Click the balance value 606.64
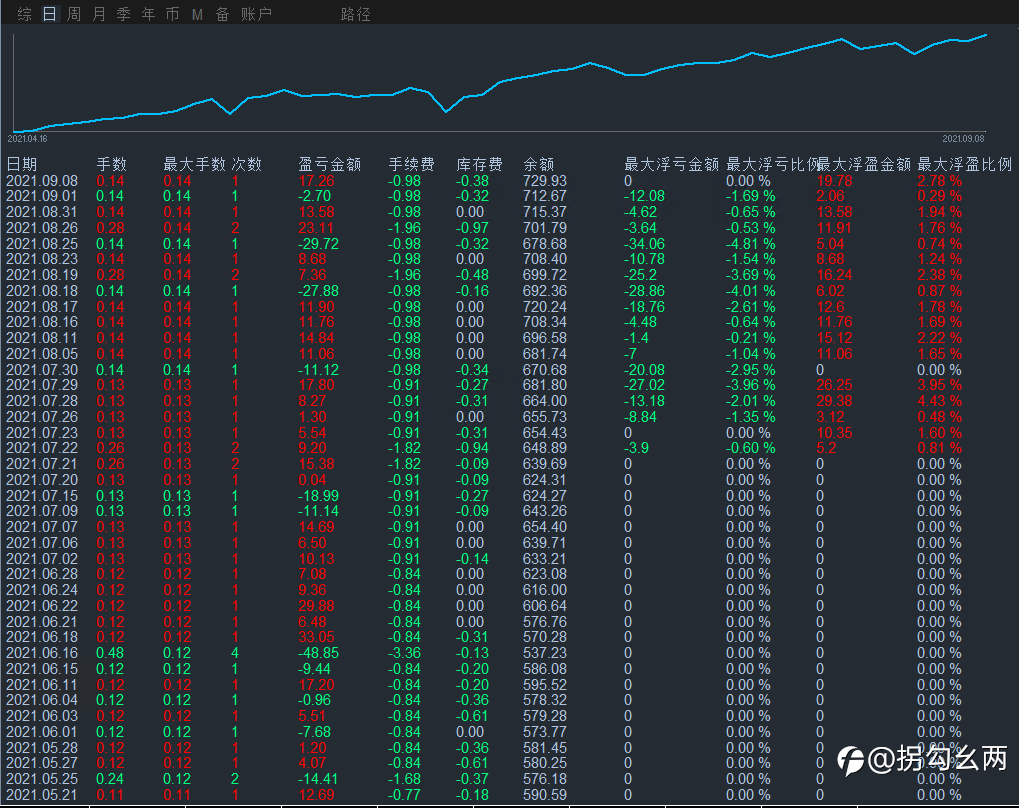This screenshot has width=1019, height=808. (x=545, y=606)
